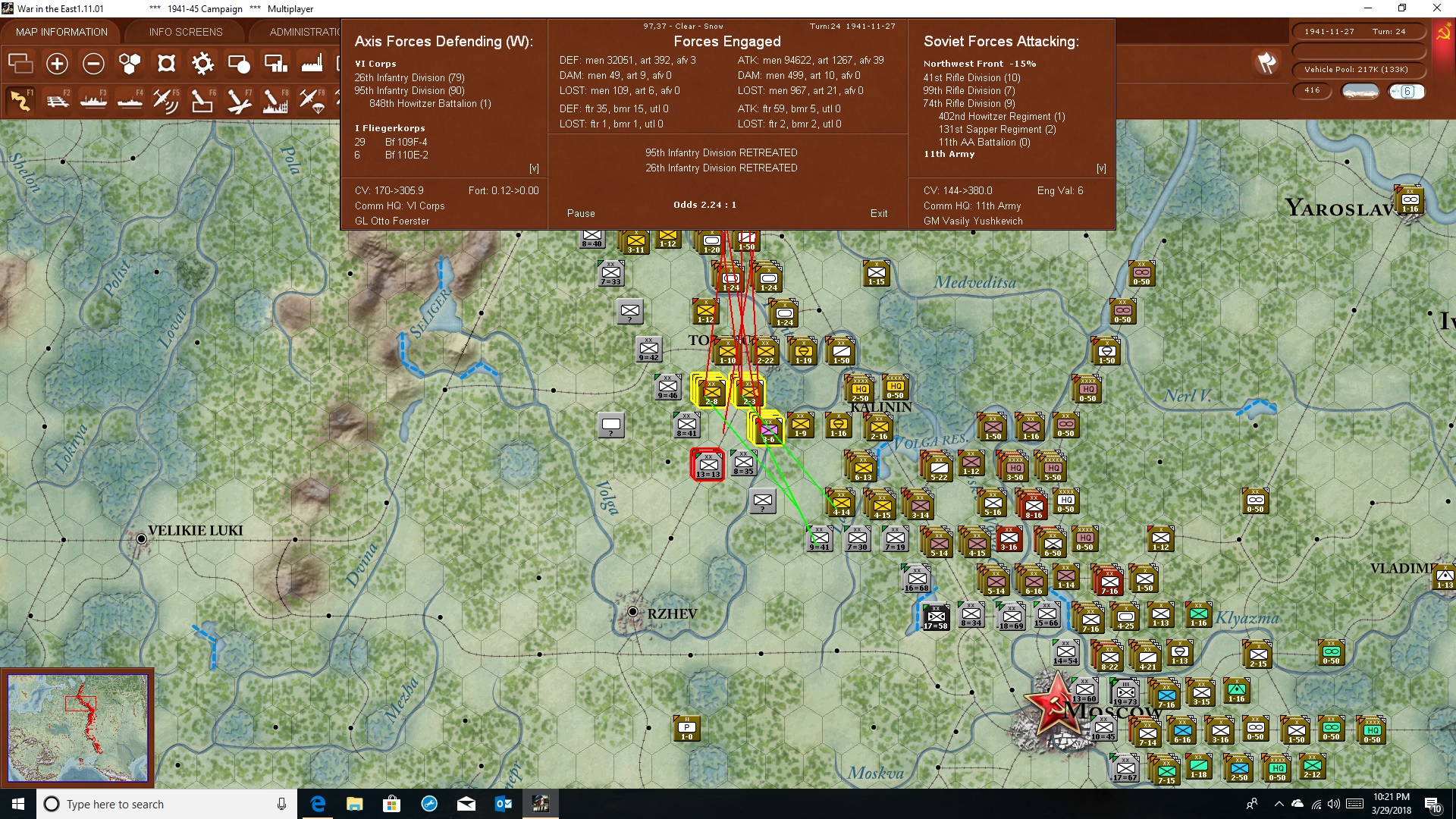Viewport: 1456px width, 819px height.
Task: Pause the combat resolution display
Action: [581, 214]
